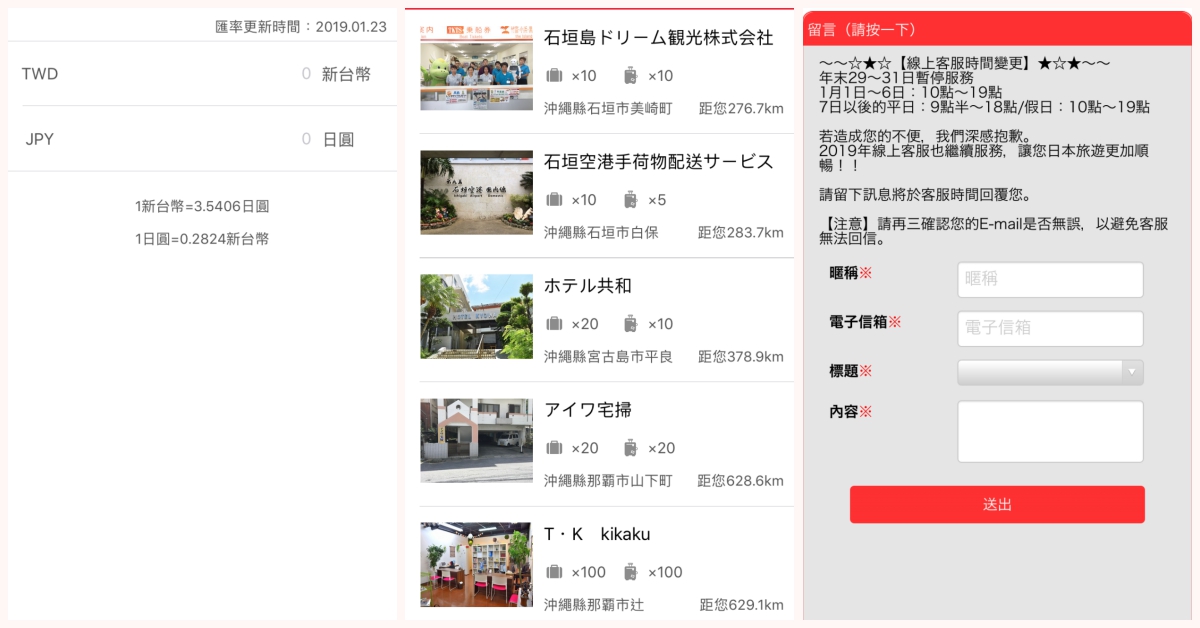The height and width of the screenshot is (628, 1200).
Task: Click carry-on luggage icon in 石垣空港手荷物配送サービス row
Action: [x=630, y=200]
